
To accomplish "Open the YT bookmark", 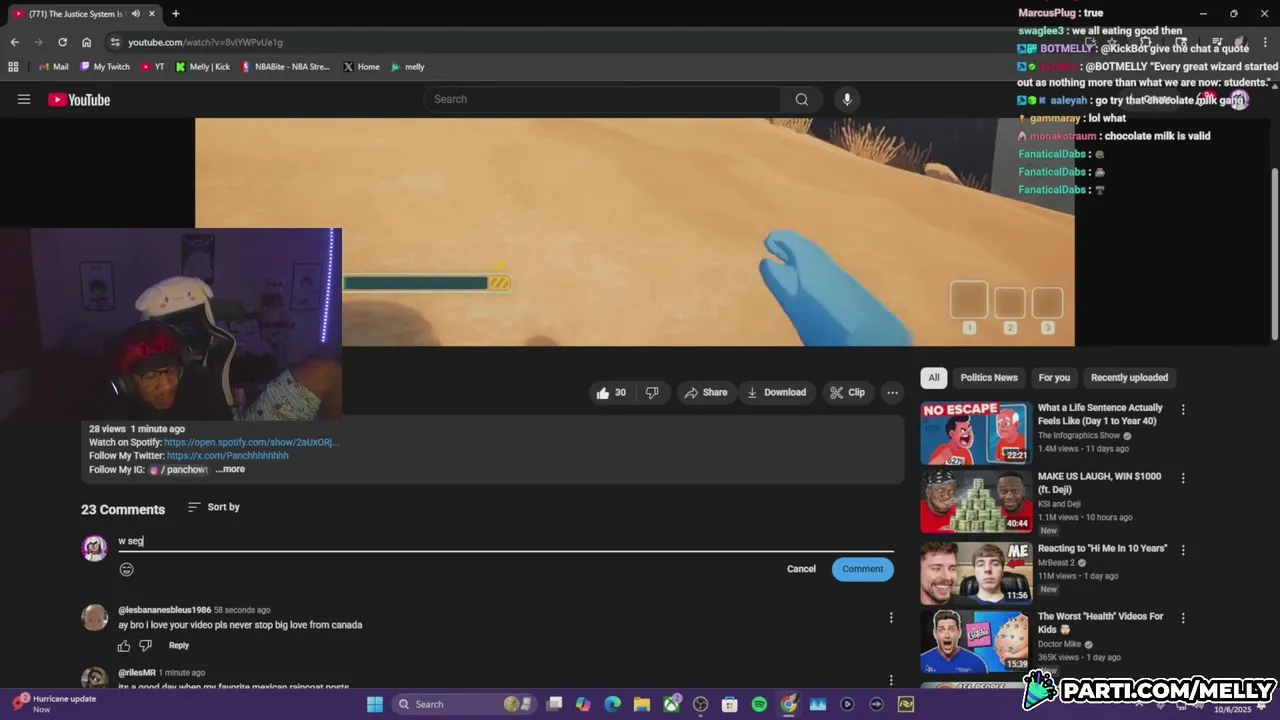I will pyautogui.click(x=153, y=67).
